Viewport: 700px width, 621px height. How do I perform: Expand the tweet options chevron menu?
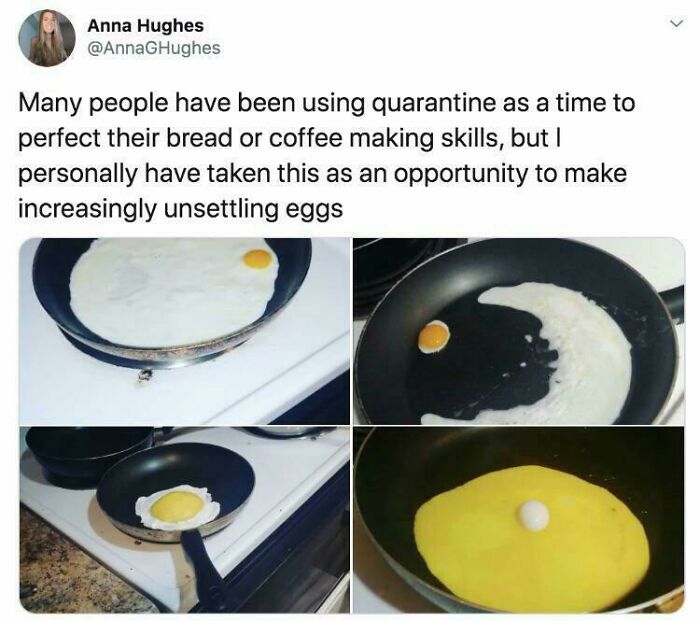(677, 23)
